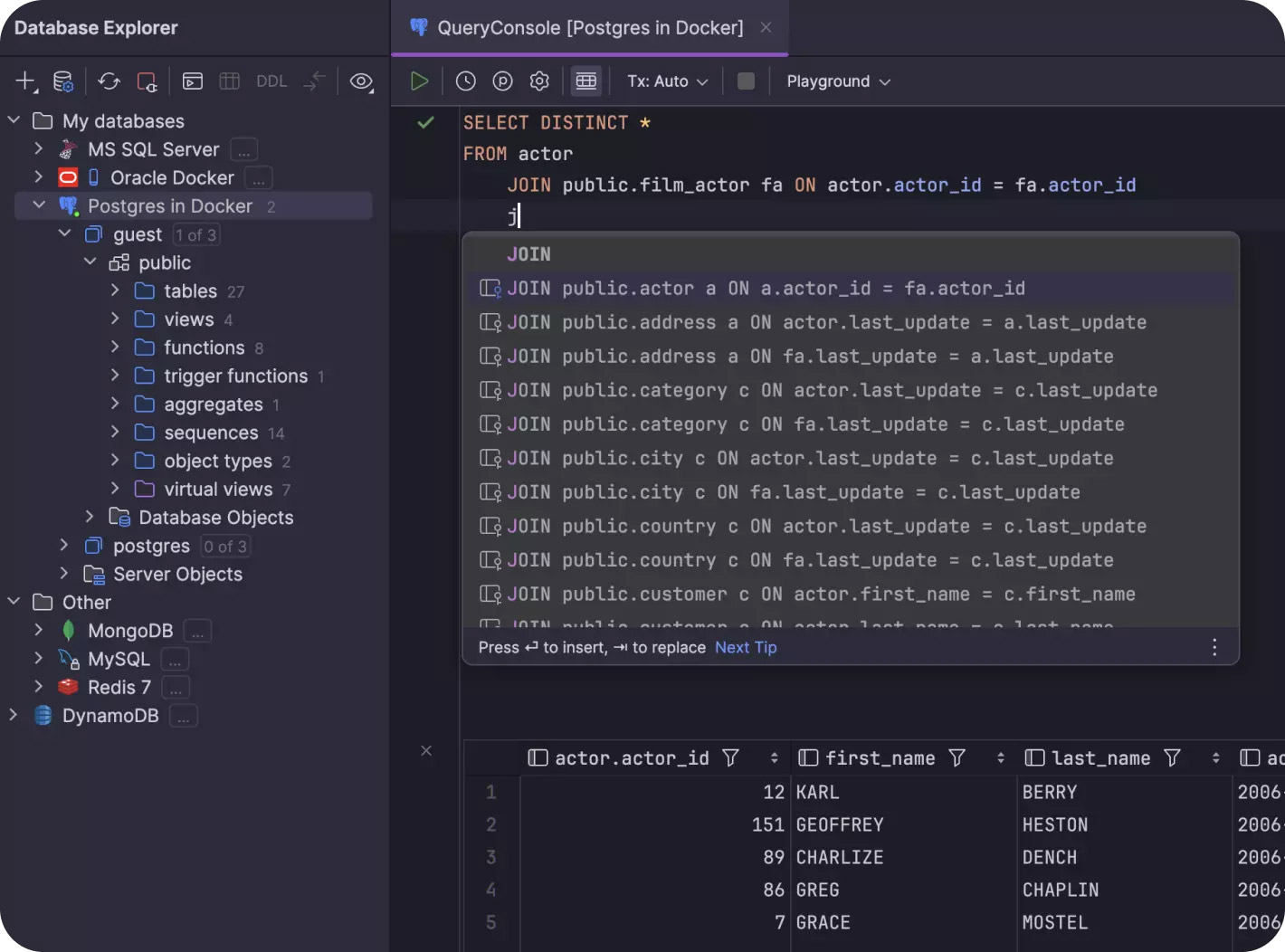
Task: Click the guest '1 of 3' schemas badge
Action: pos(195,235)
